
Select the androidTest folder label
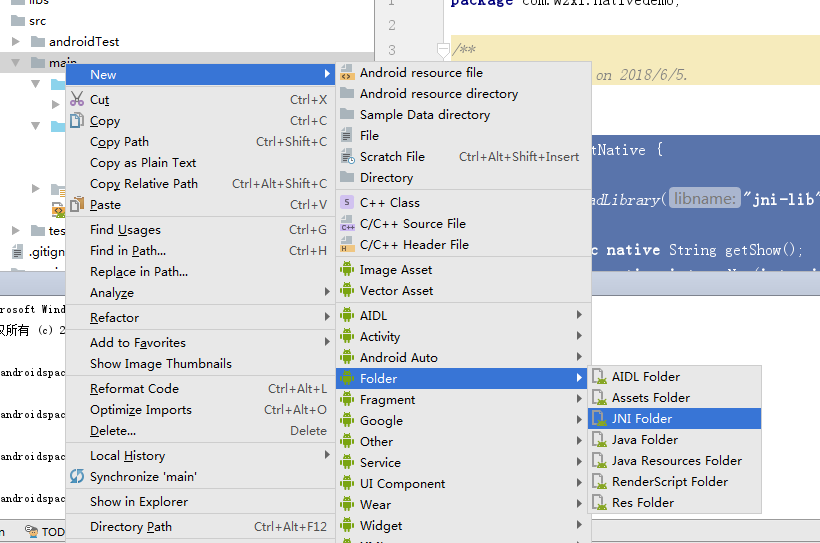(84, 41)
